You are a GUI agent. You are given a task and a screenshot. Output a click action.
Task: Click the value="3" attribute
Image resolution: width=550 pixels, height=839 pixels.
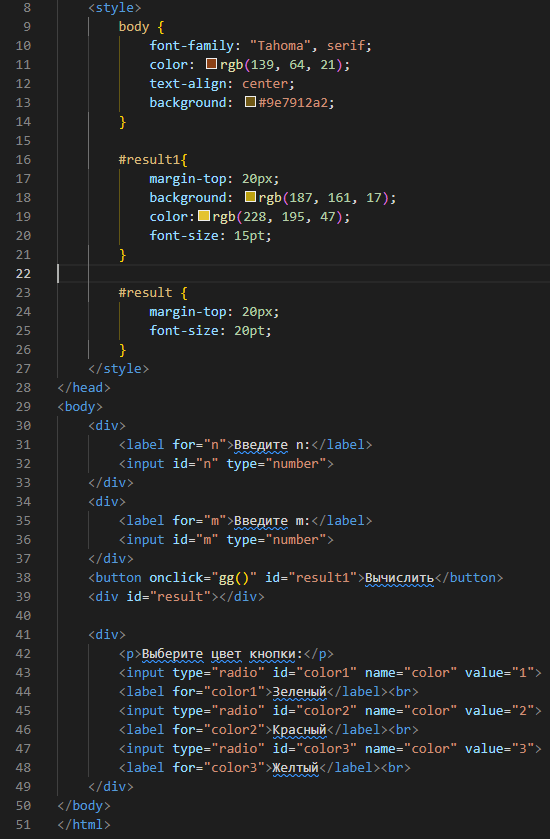click(499, 749)
